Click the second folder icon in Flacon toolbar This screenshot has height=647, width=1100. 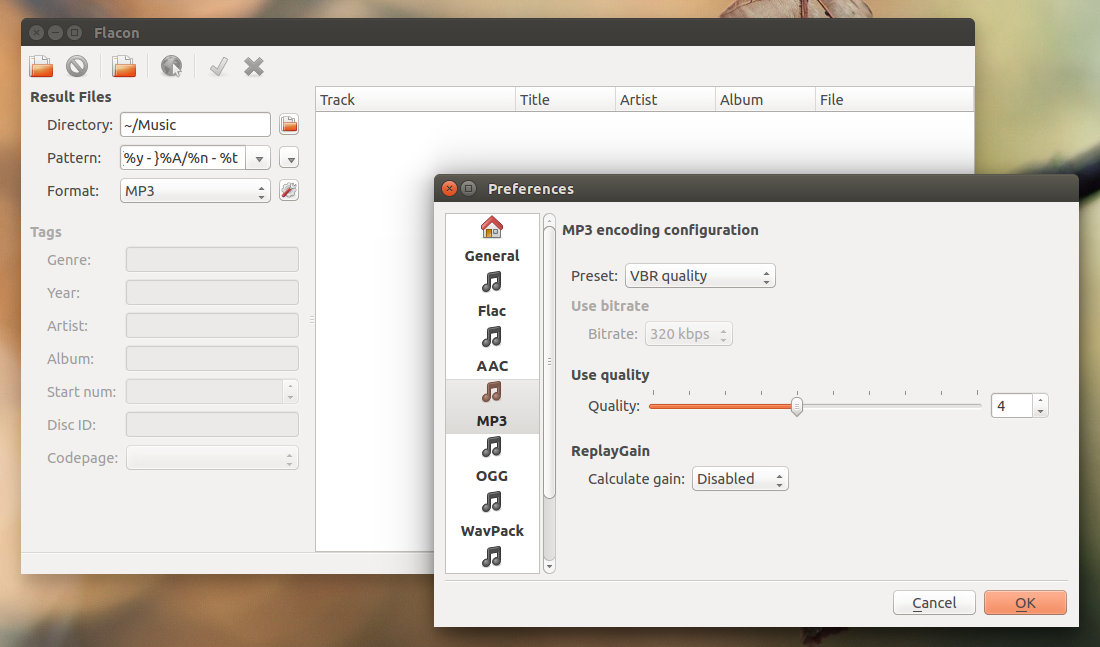tap(123, 66)
